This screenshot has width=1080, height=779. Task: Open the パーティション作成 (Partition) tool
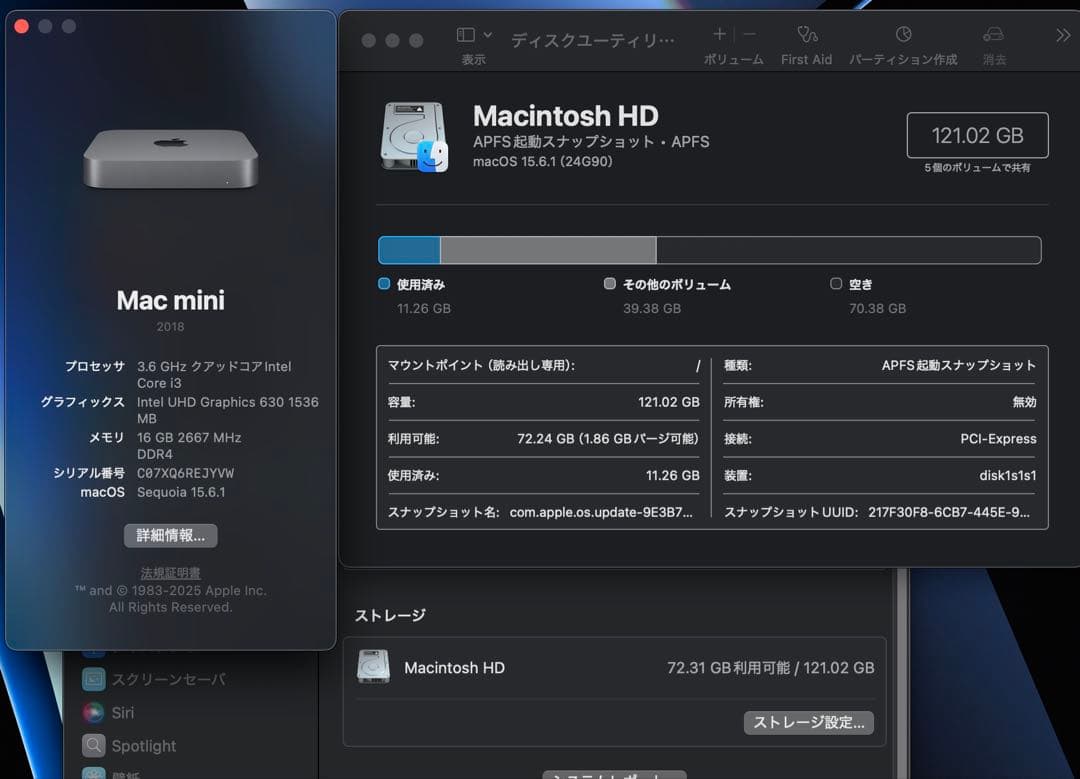click(x=902, y=40)
